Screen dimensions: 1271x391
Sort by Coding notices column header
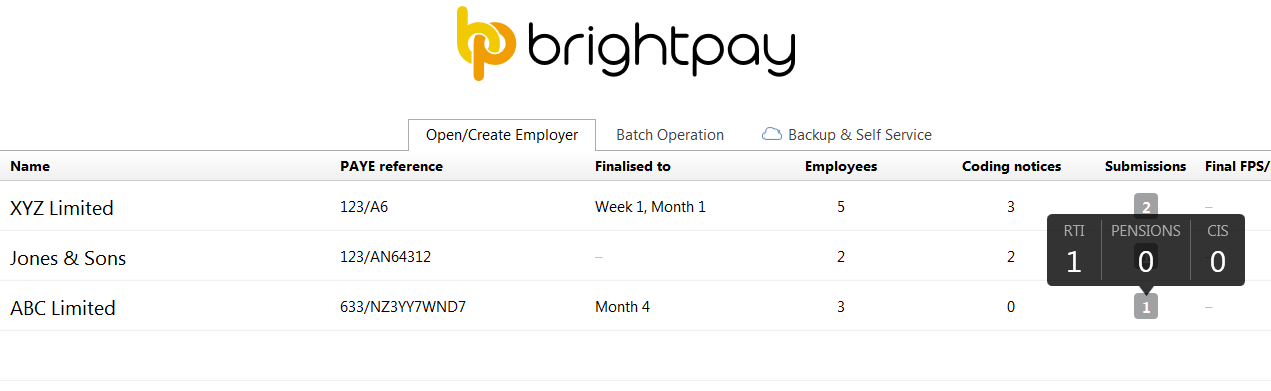click(1011, 166)
